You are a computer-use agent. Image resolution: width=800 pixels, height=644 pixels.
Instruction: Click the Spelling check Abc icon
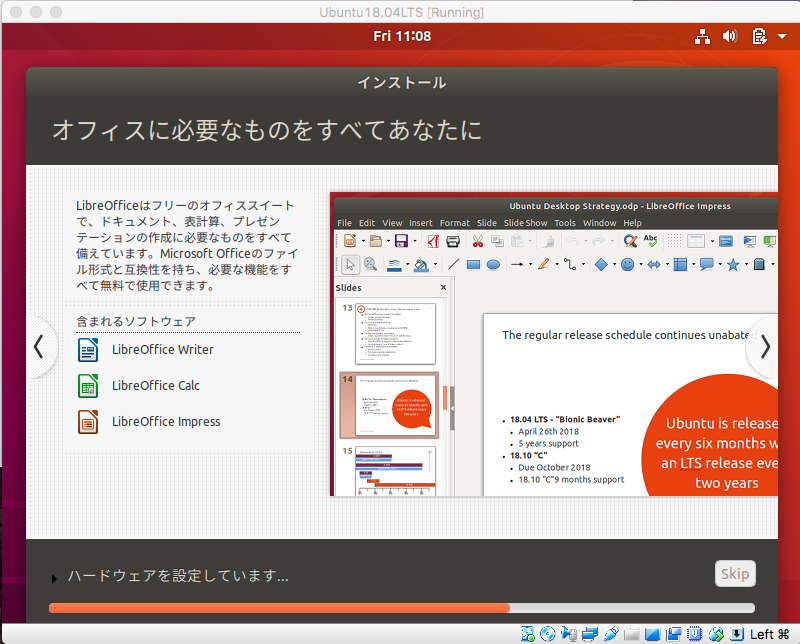(x=651, y=241)
